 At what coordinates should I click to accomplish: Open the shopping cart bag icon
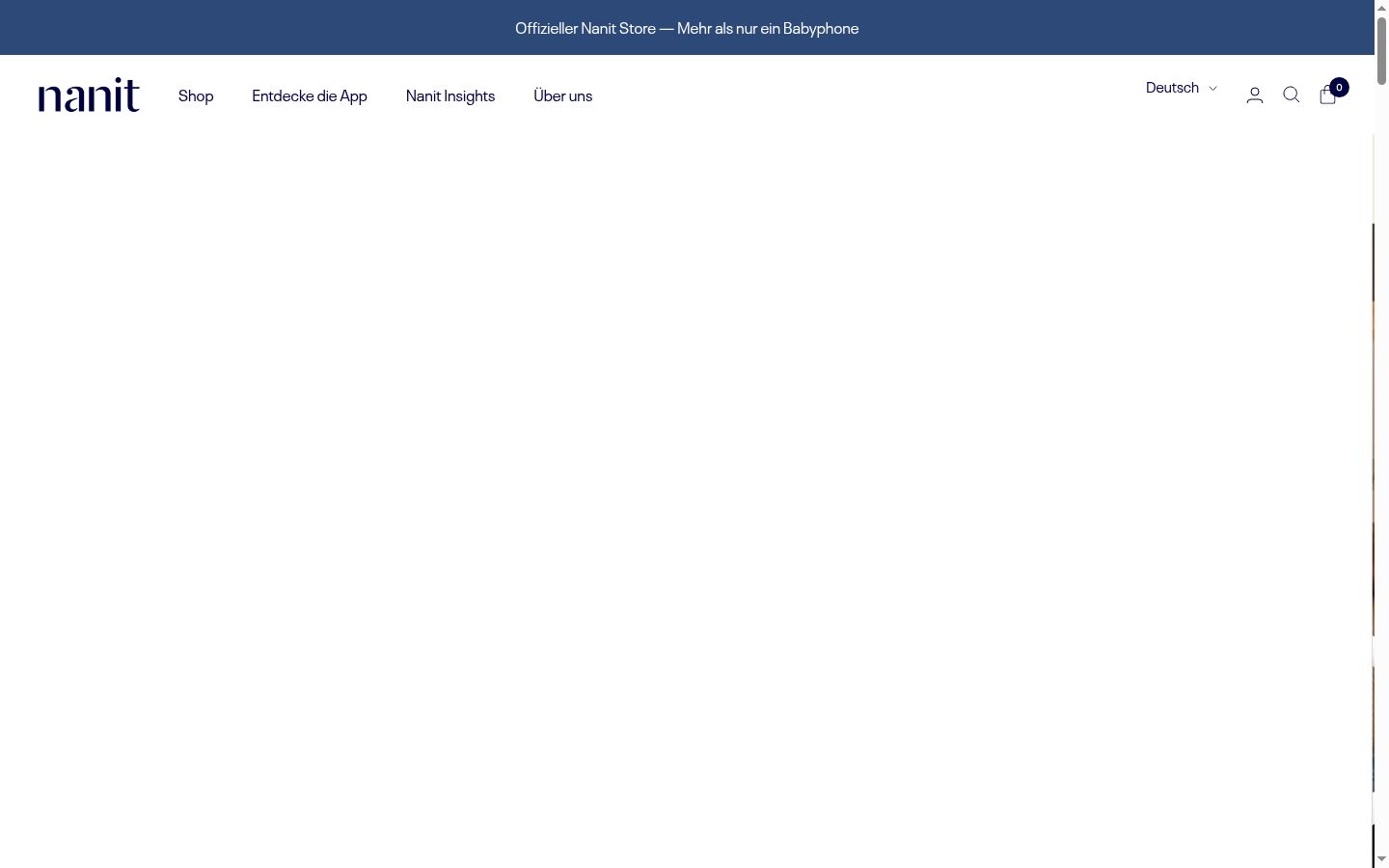click(x=1328, y=94)
